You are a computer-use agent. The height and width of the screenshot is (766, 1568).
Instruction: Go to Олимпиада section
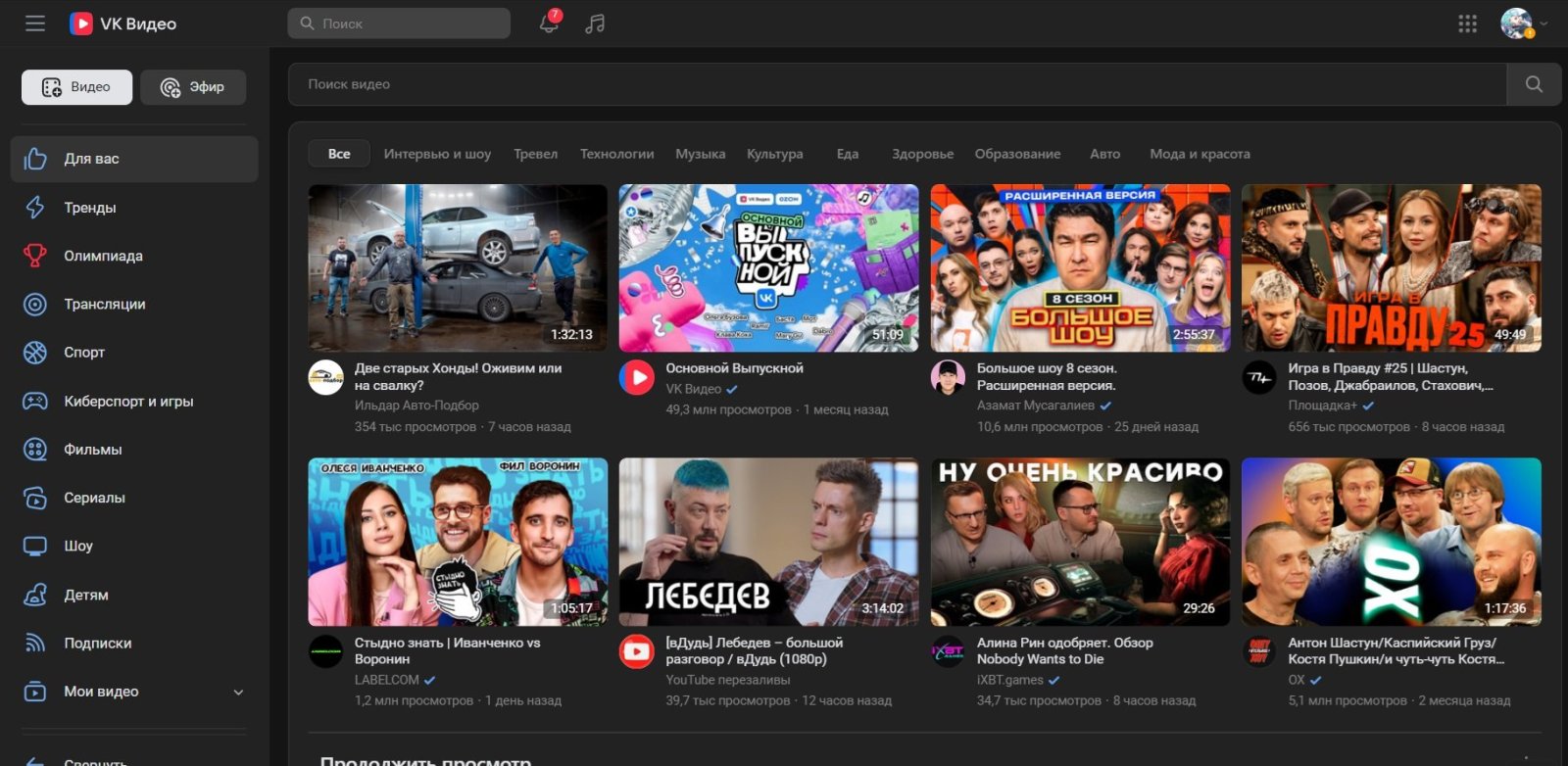point(103,256)
